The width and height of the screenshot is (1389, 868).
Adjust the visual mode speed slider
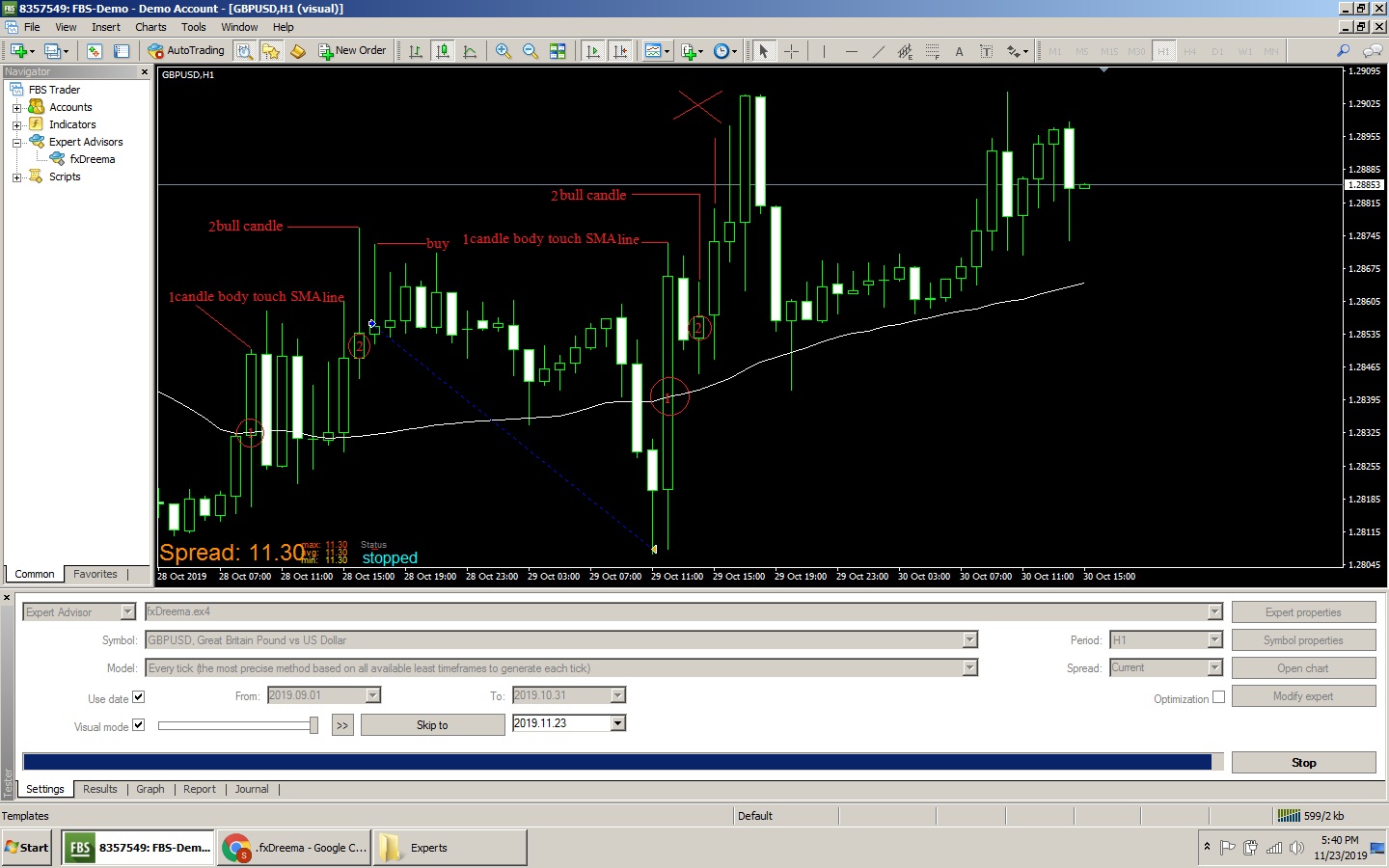point(313,725)
